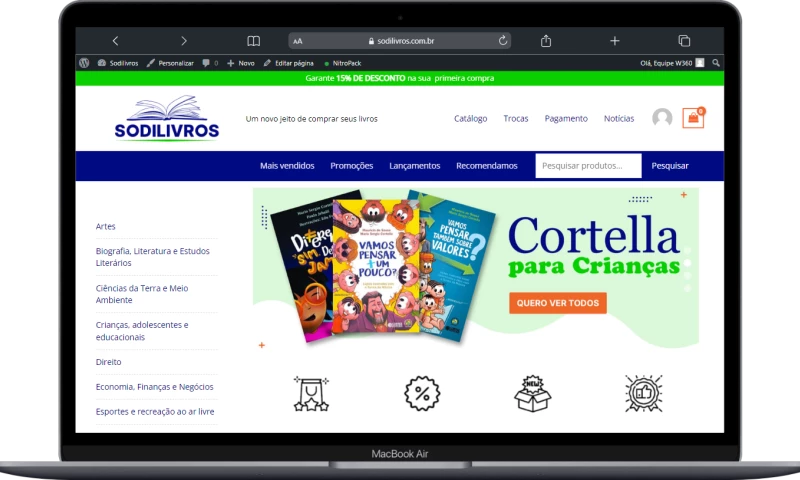Click the thumbs-up award badge icon
Image resolution: width=800 pixels, height=480 pixels.
point(644,393)
